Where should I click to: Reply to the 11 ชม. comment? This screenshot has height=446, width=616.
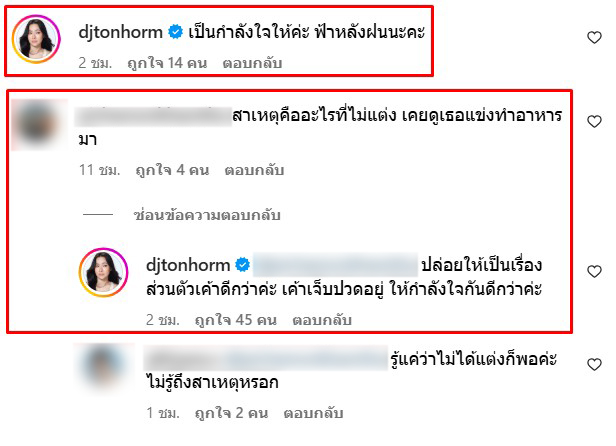[x=254, y=170]
